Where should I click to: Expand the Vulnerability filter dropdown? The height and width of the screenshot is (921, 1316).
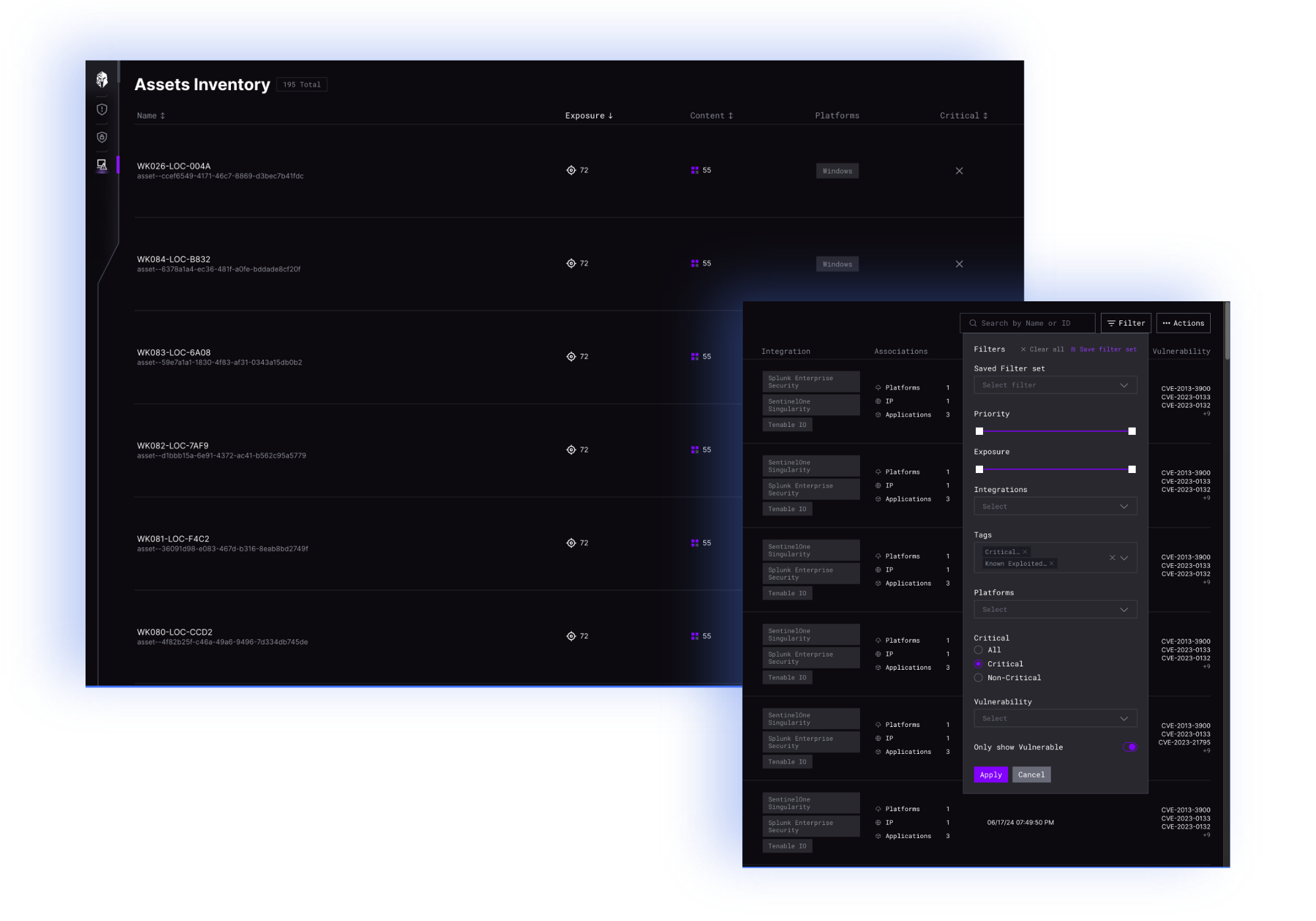pyautogui.click(x=1055, y=719)
